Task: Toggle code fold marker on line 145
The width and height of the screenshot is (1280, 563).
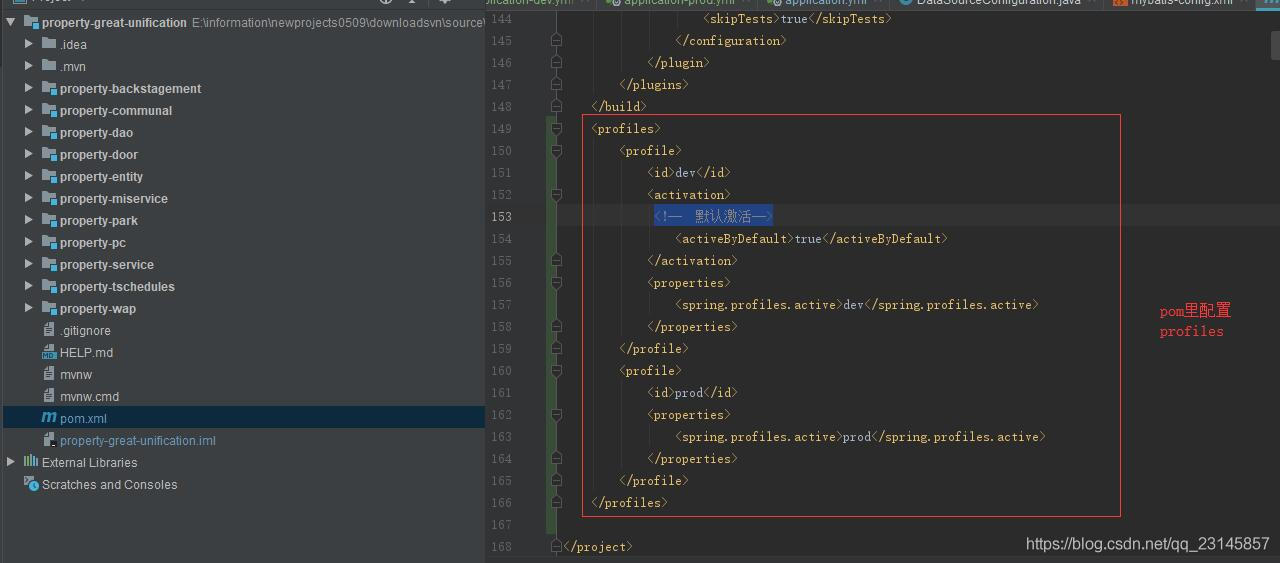Action: pos(556,40)
